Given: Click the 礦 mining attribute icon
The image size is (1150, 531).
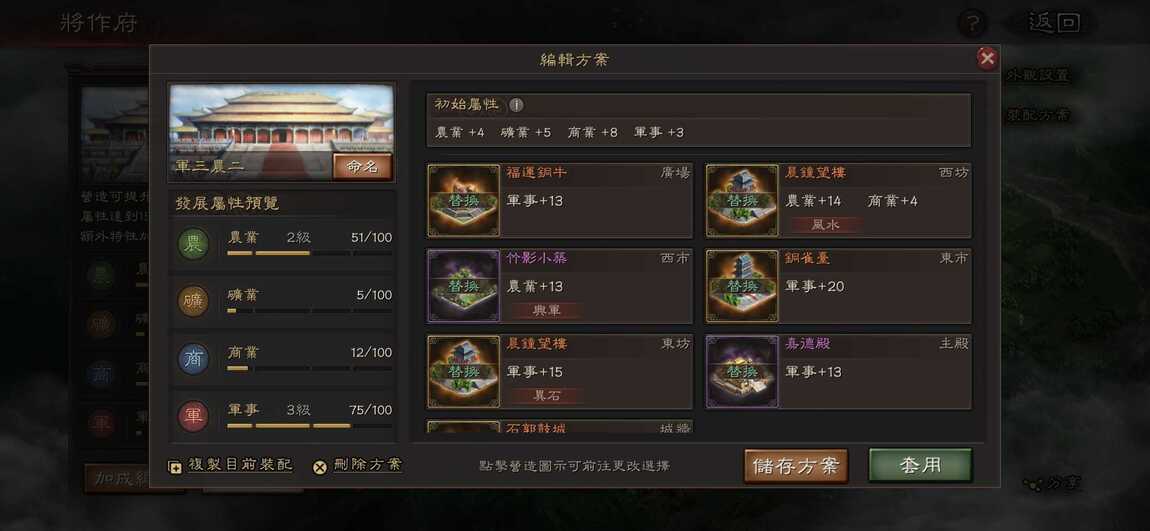Looking at the screenshot, I should coord(194,301).
